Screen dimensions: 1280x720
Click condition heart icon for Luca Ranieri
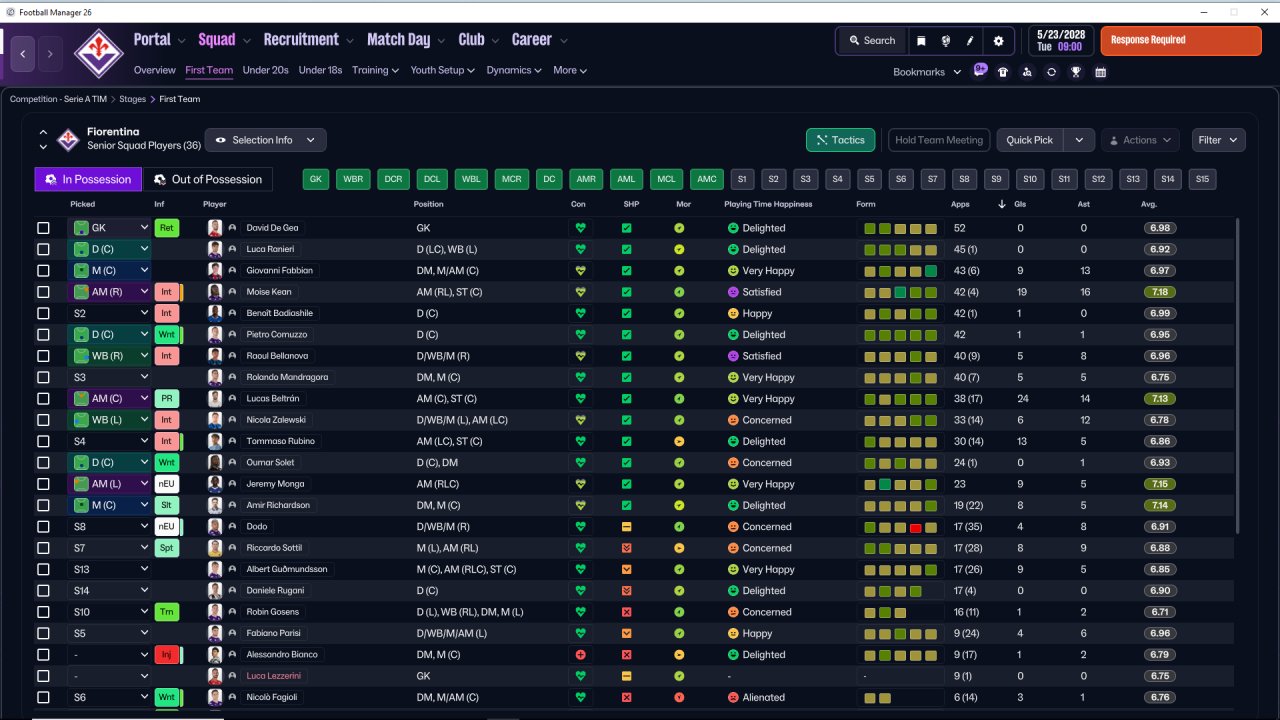(580, 249)
